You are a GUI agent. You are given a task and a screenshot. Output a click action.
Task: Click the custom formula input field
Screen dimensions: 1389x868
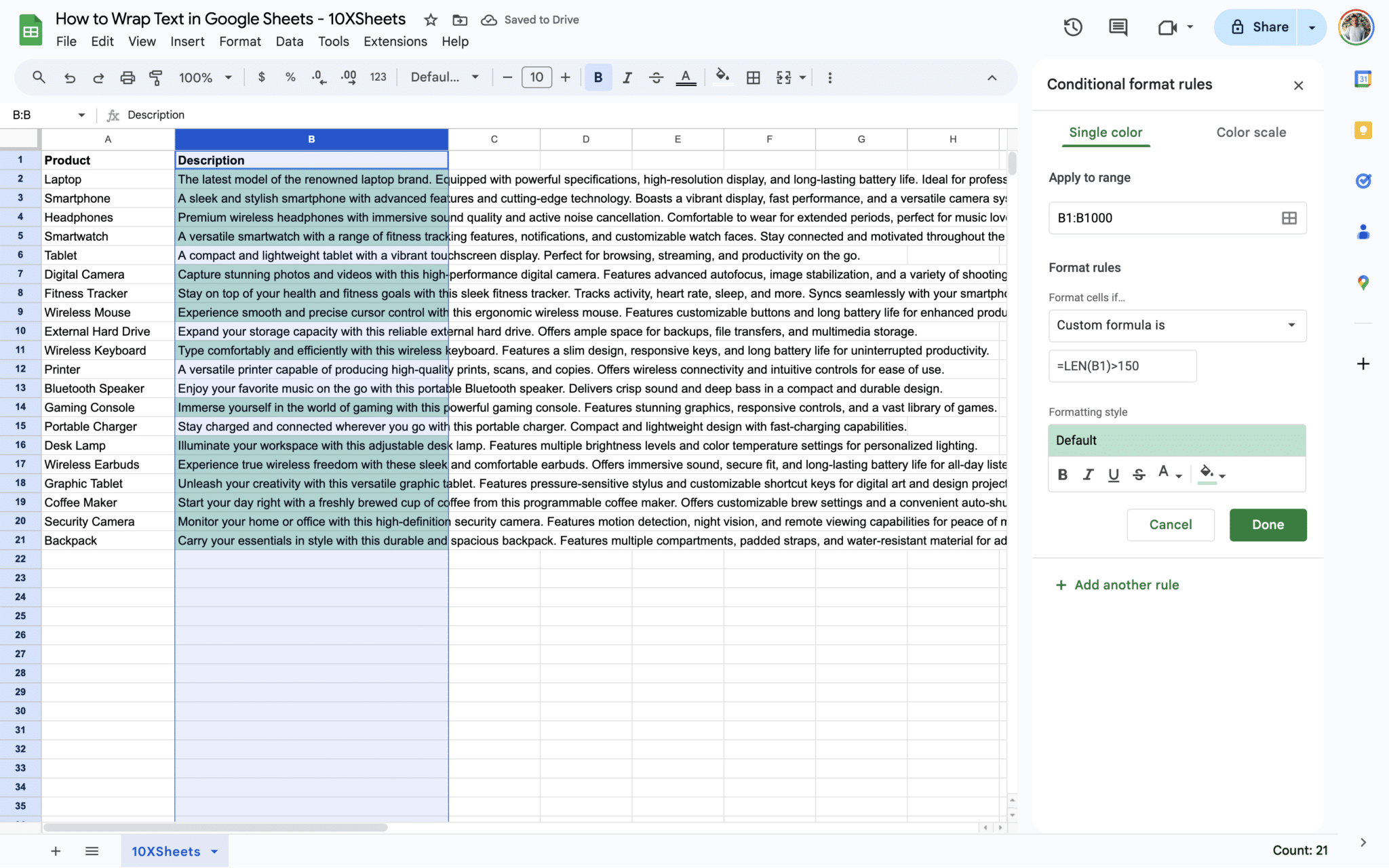[1122, 366]
